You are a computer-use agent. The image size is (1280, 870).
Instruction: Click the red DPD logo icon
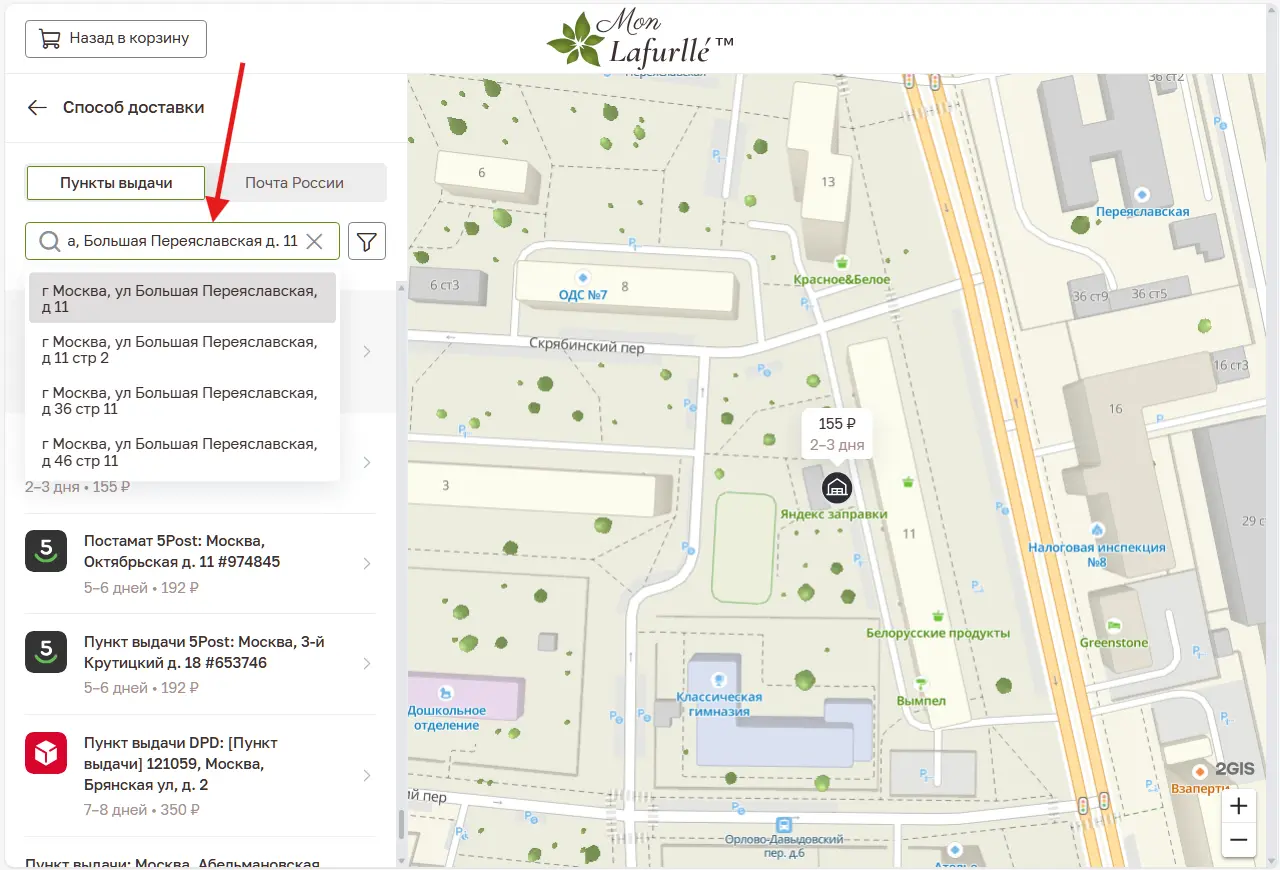[x=46, y=753]
